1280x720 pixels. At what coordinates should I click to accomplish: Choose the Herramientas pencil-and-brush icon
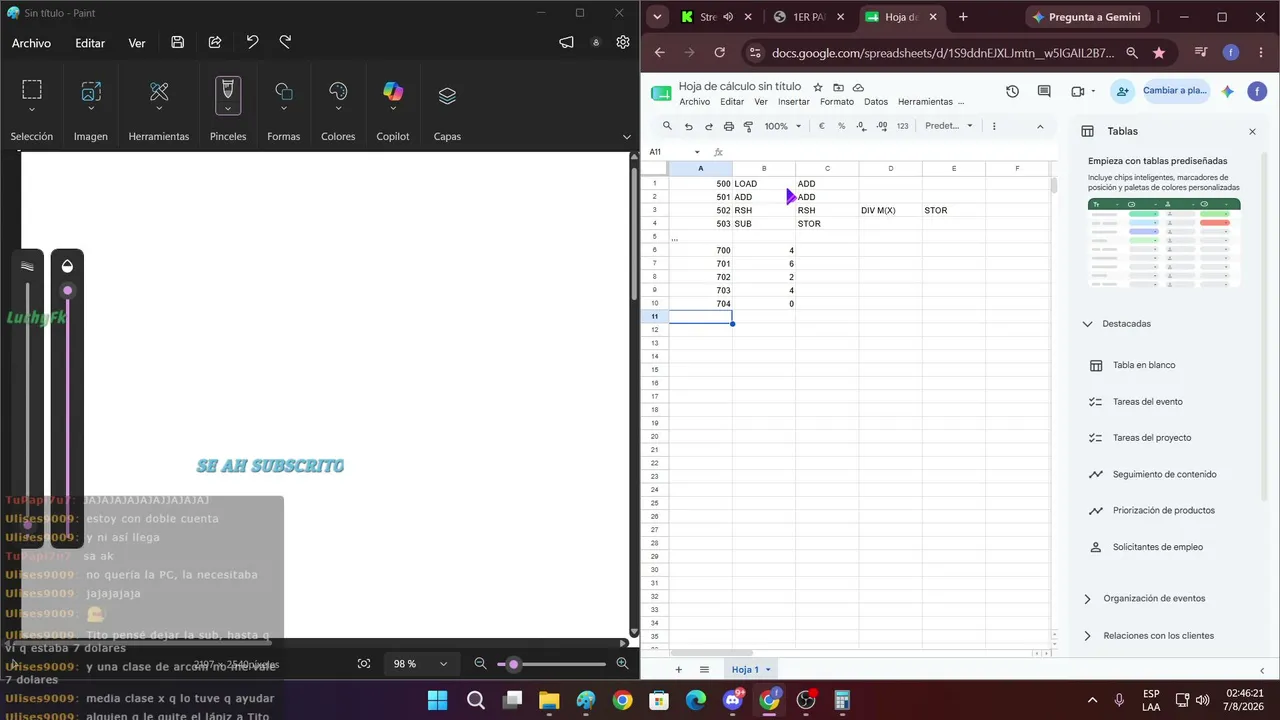pyautogui.click(x=159, y=91)
